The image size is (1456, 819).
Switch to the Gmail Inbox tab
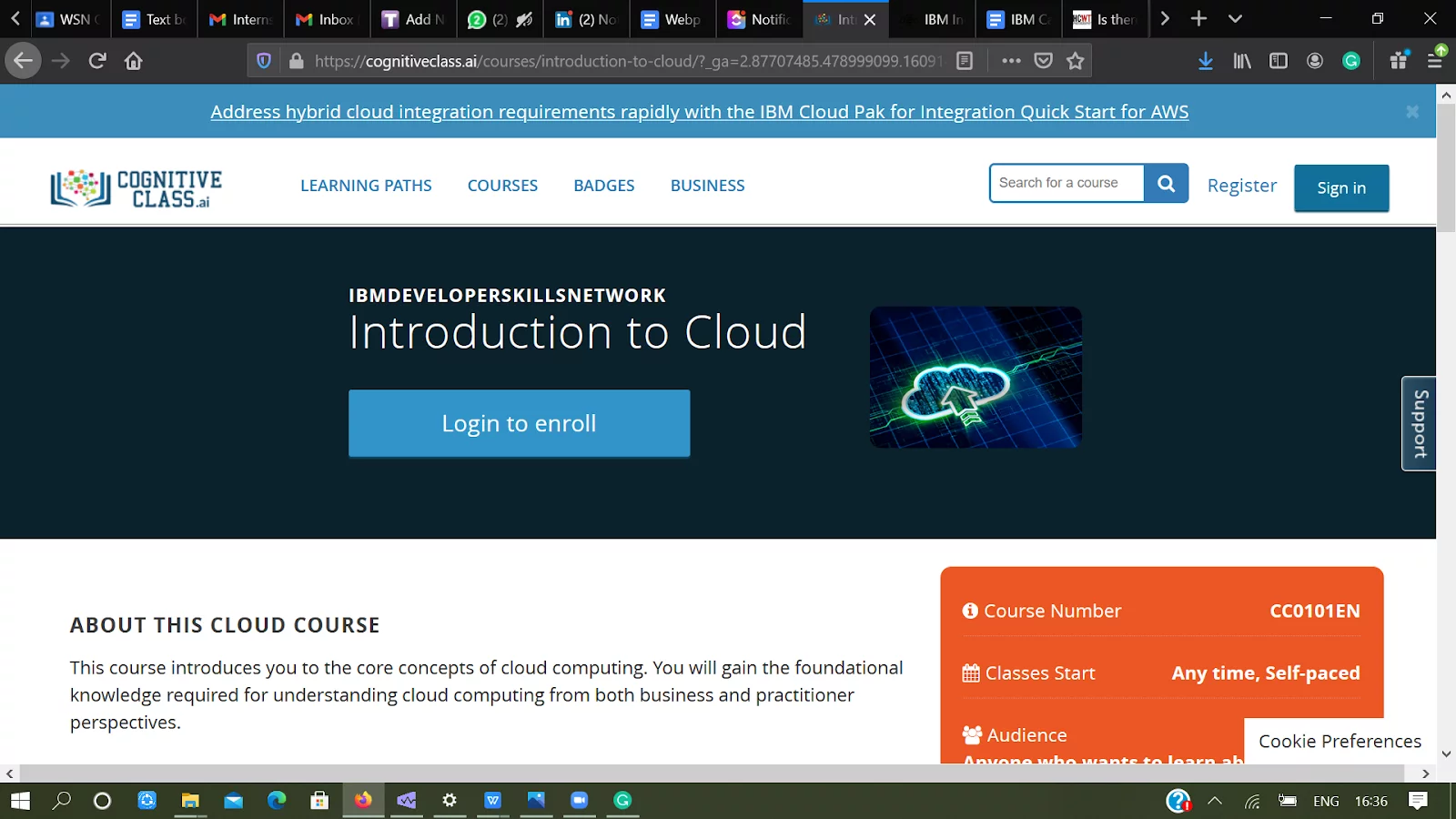(x=327, y=19)
